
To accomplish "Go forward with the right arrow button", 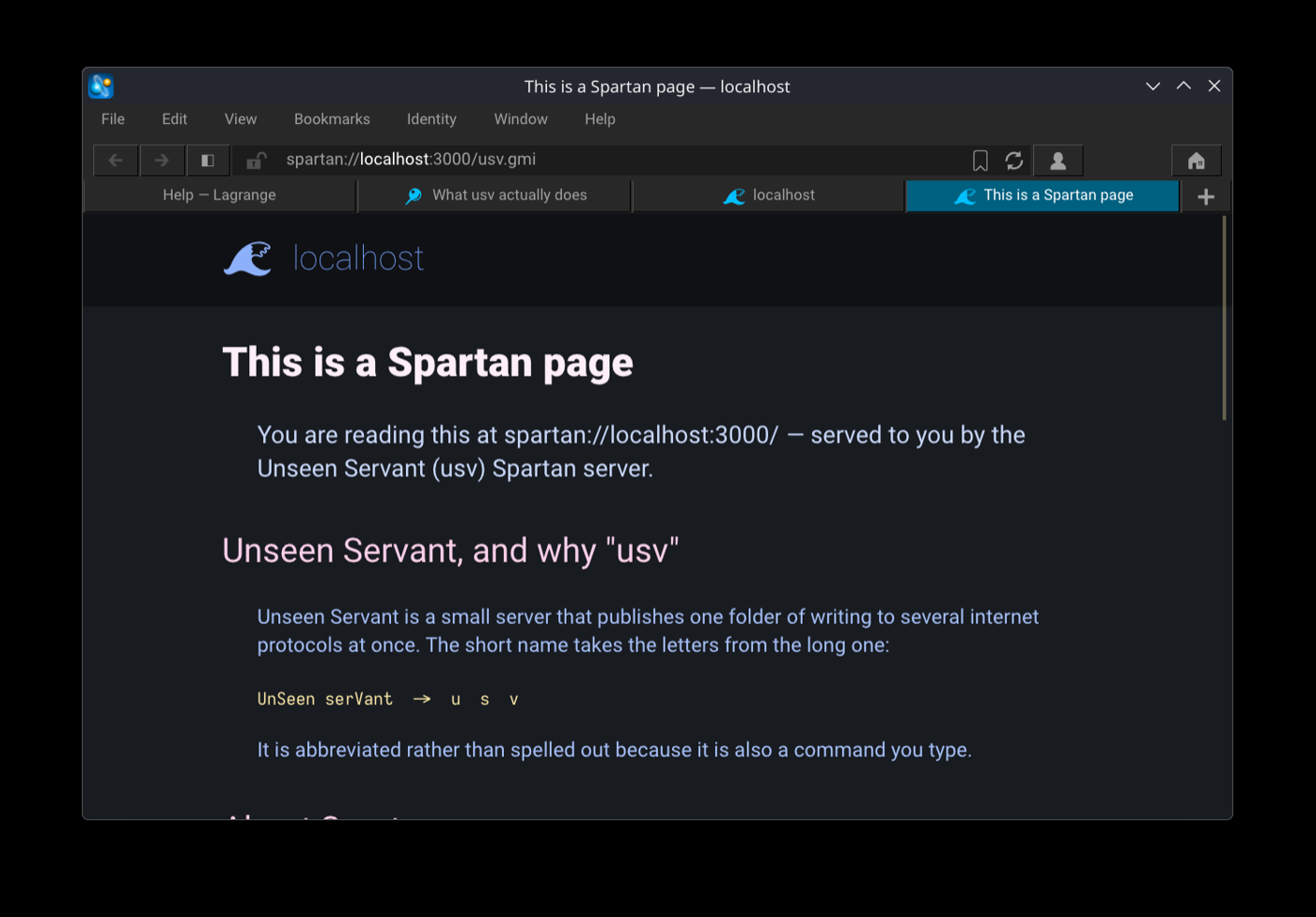I will click(162, 161).
